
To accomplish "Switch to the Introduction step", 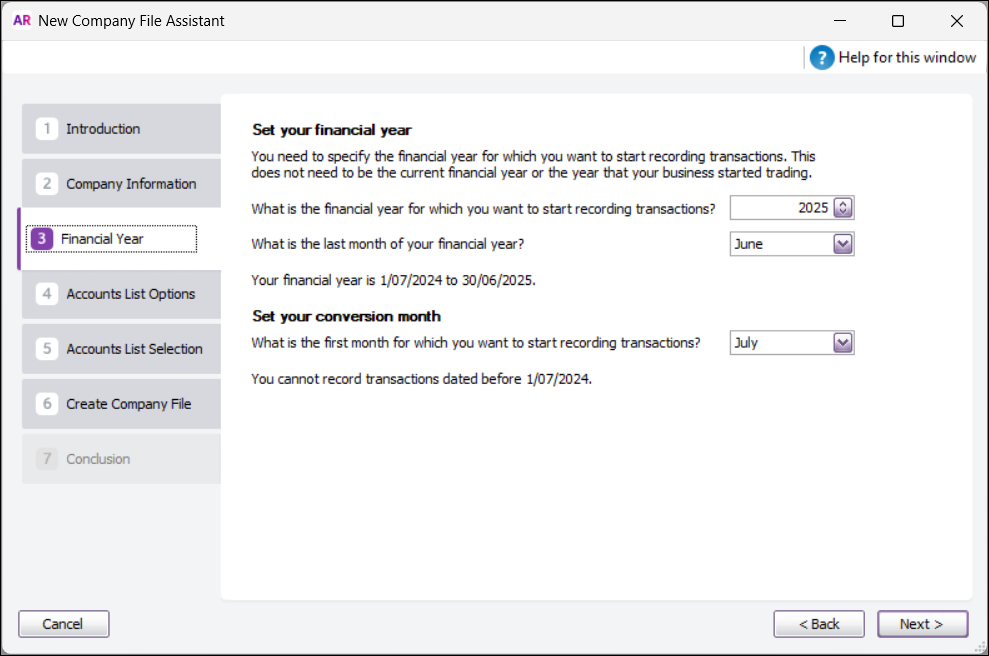I will click(x=105, y=128).
